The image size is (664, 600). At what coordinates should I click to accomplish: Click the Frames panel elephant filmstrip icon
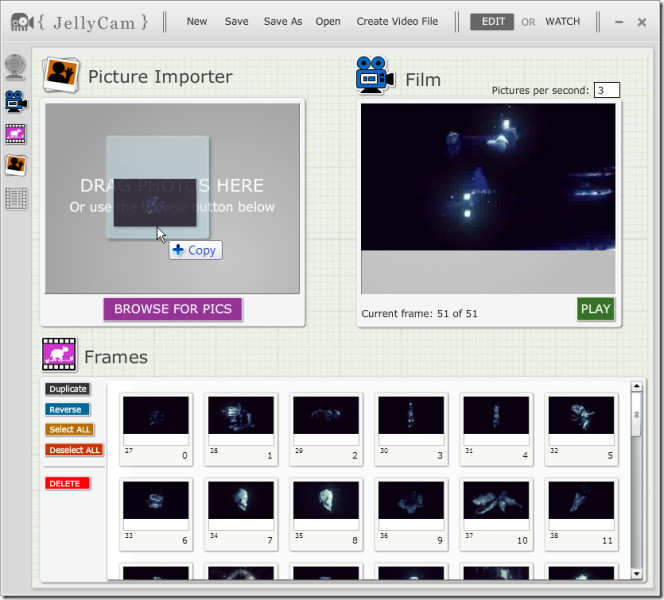tap(59, 354)
